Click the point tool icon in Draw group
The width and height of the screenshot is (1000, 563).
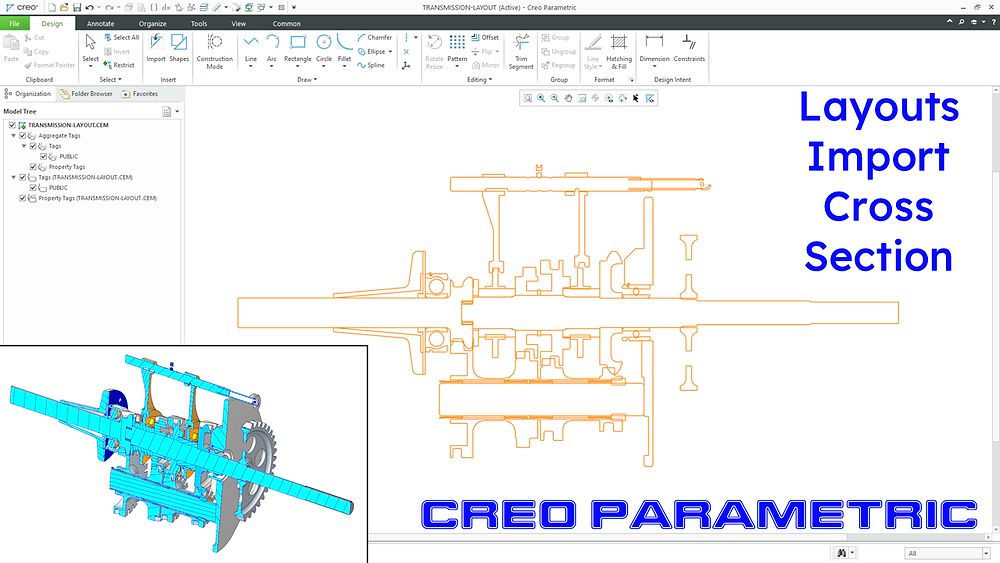[406, 52]
